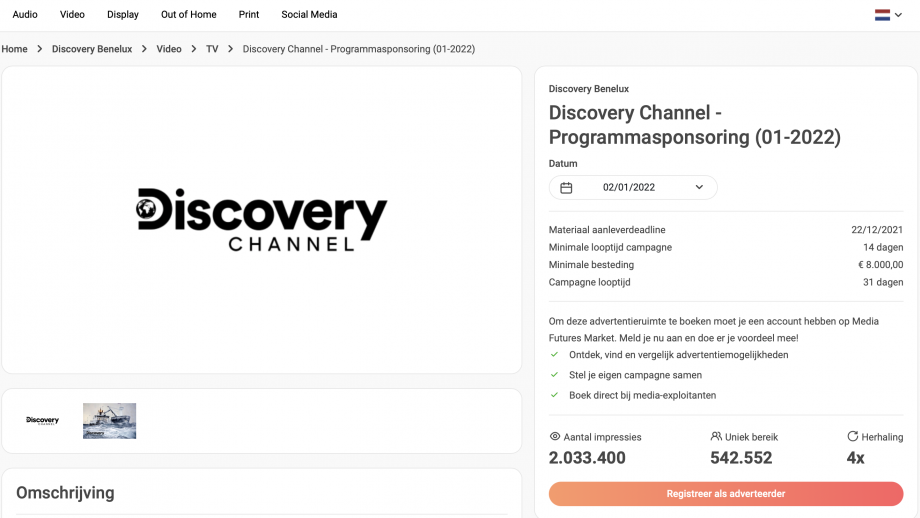920x518 pixels.
Task: Open the Display menu
Action: click(x=123, y=15)
